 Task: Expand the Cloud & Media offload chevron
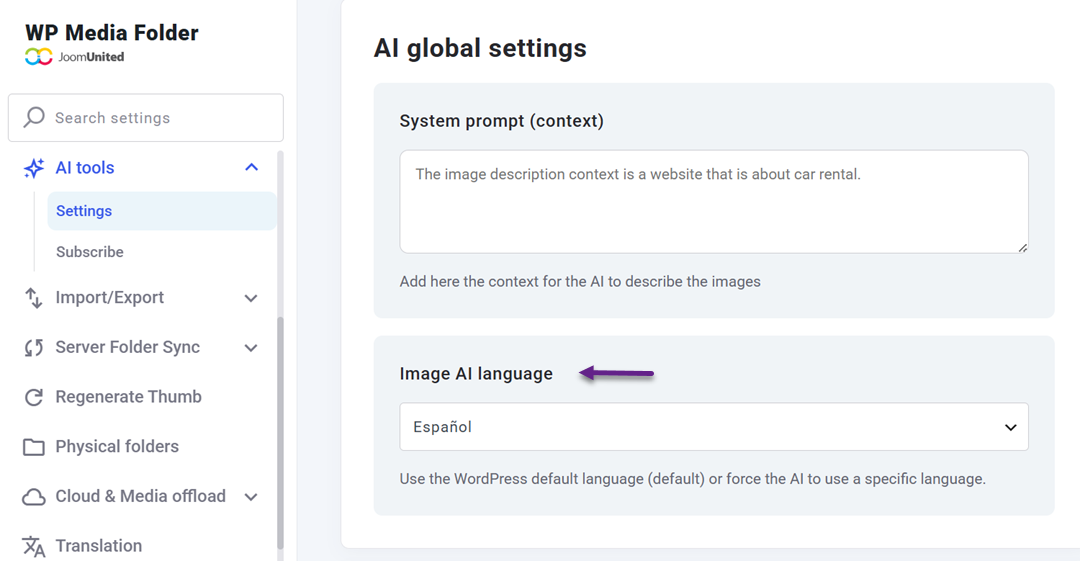point(251,497)
